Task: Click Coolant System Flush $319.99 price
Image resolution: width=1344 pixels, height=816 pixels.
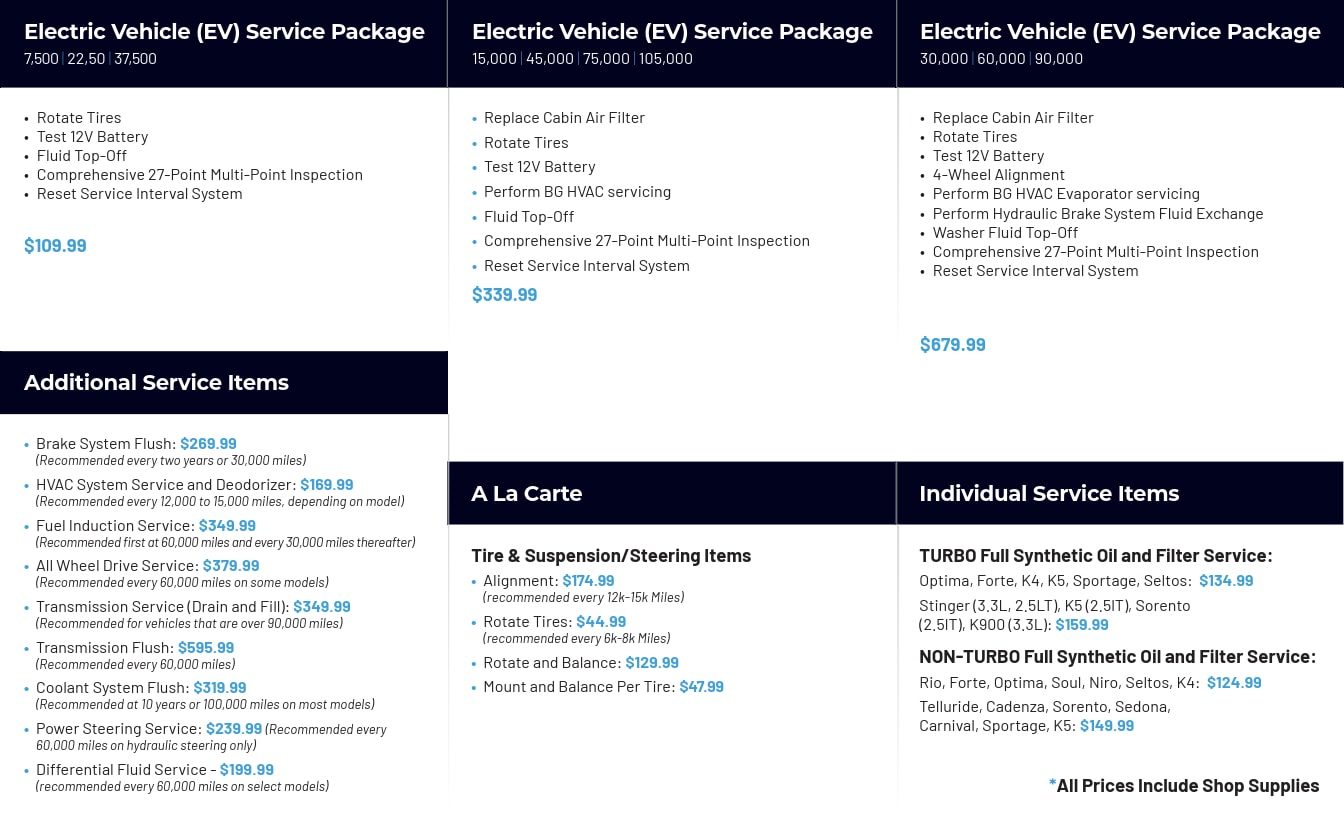Action: pyautogui.click(x=218, y=688)
